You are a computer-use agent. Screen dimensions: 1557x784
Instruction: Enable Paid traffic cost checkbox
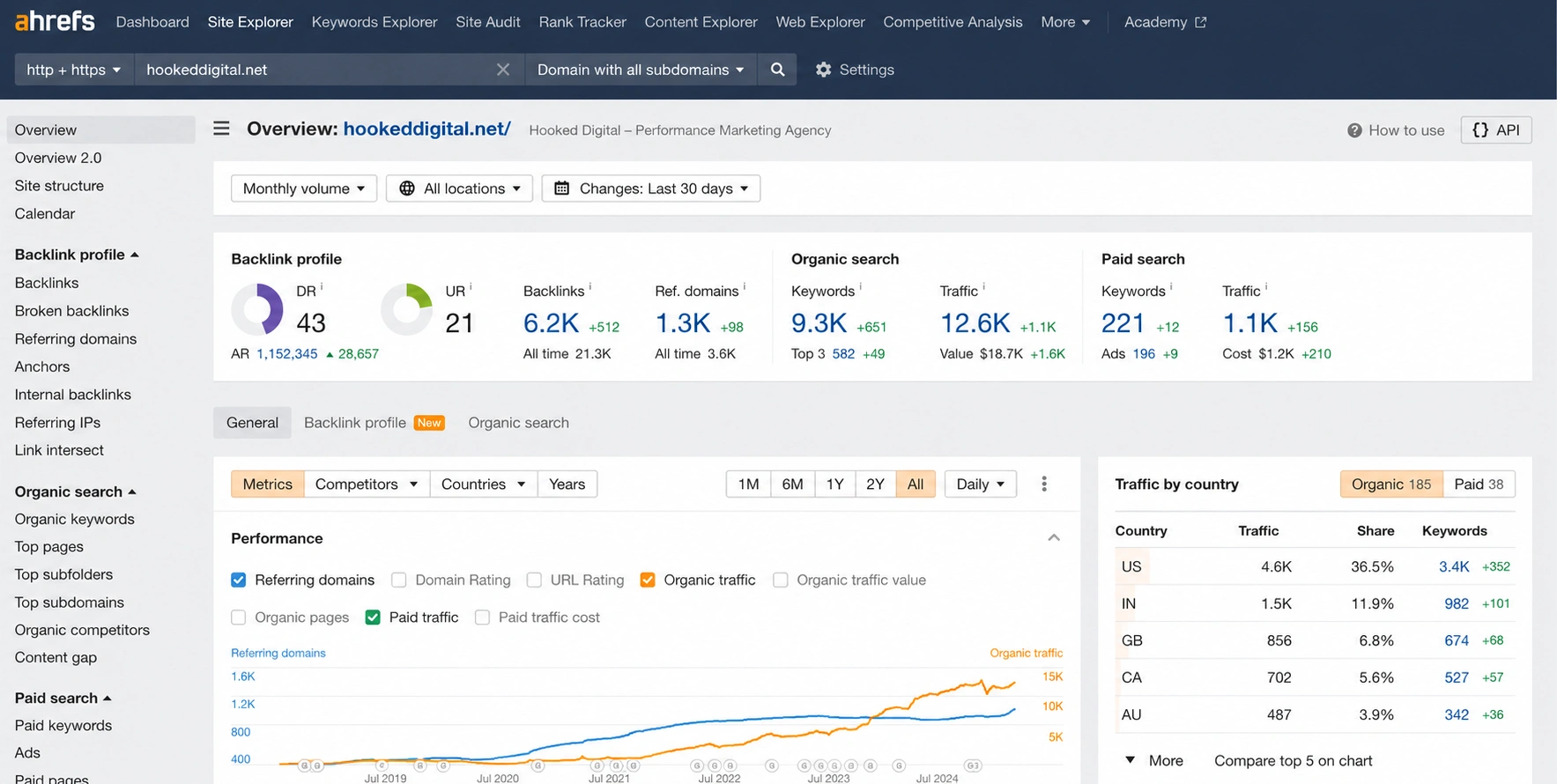482,618
